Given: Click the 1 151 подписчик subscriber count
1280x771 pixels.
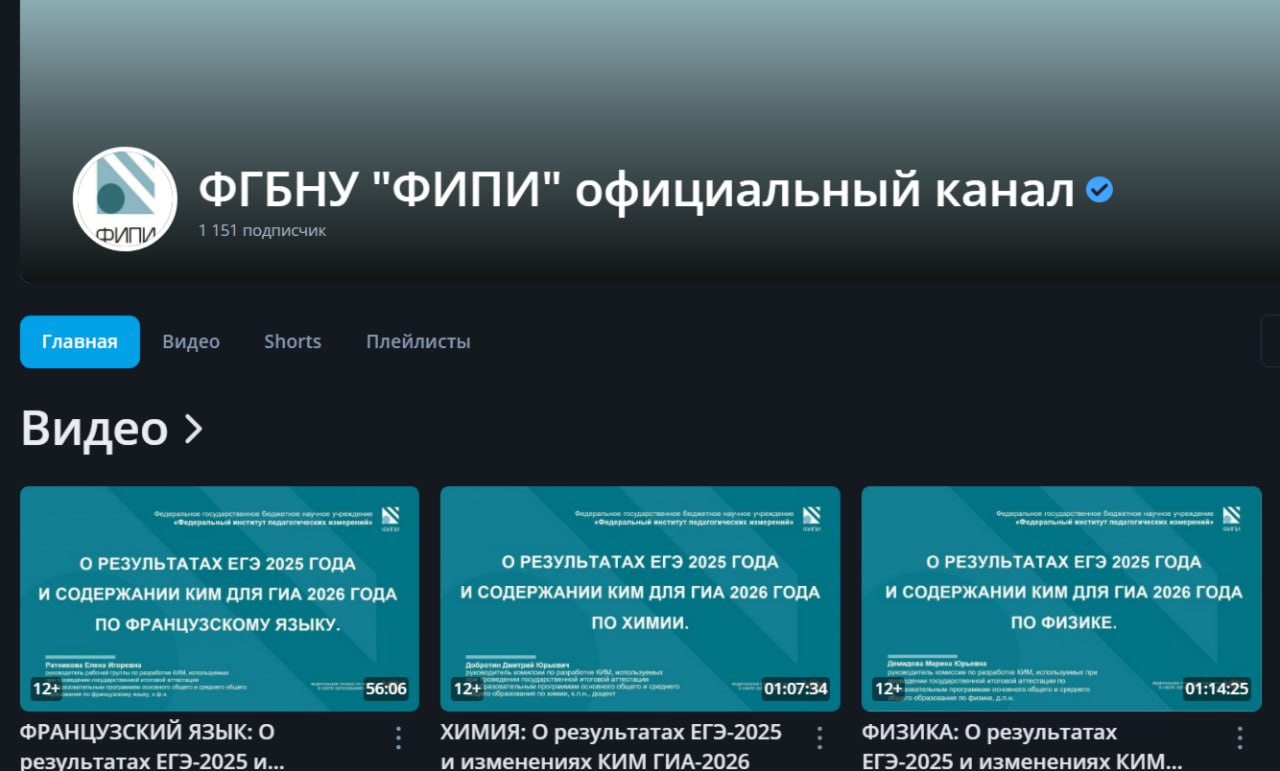Looking at the screenshot, I should [x=264, y=230].
